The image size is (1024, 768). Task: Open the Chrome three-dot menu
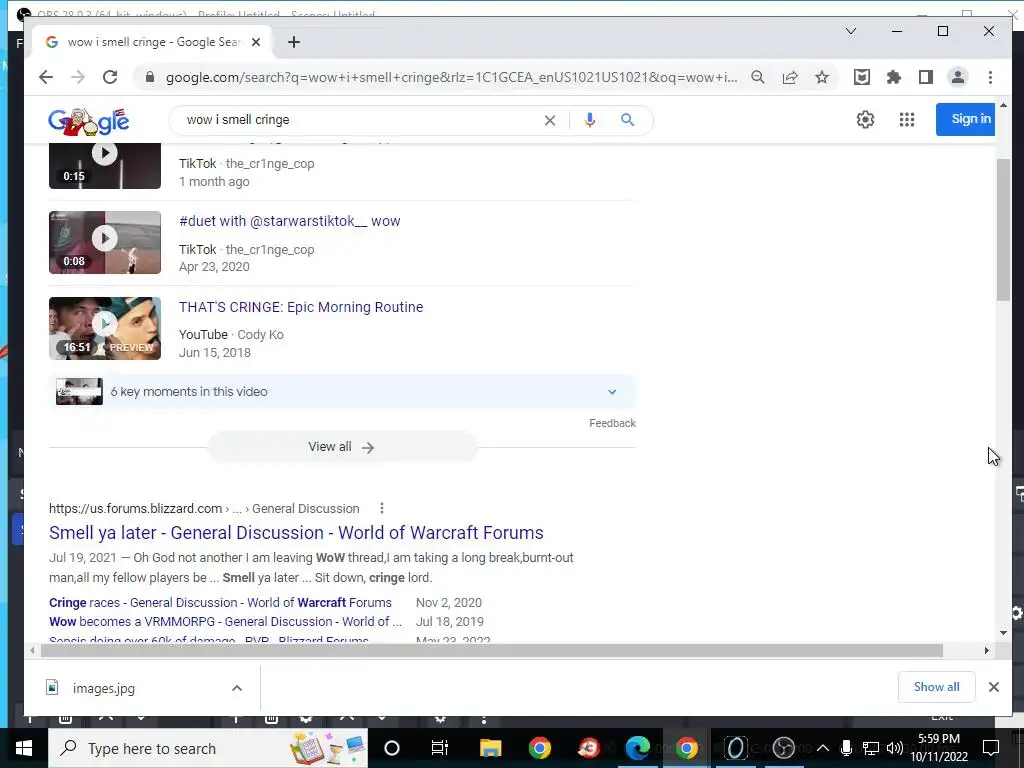point(990,77)
